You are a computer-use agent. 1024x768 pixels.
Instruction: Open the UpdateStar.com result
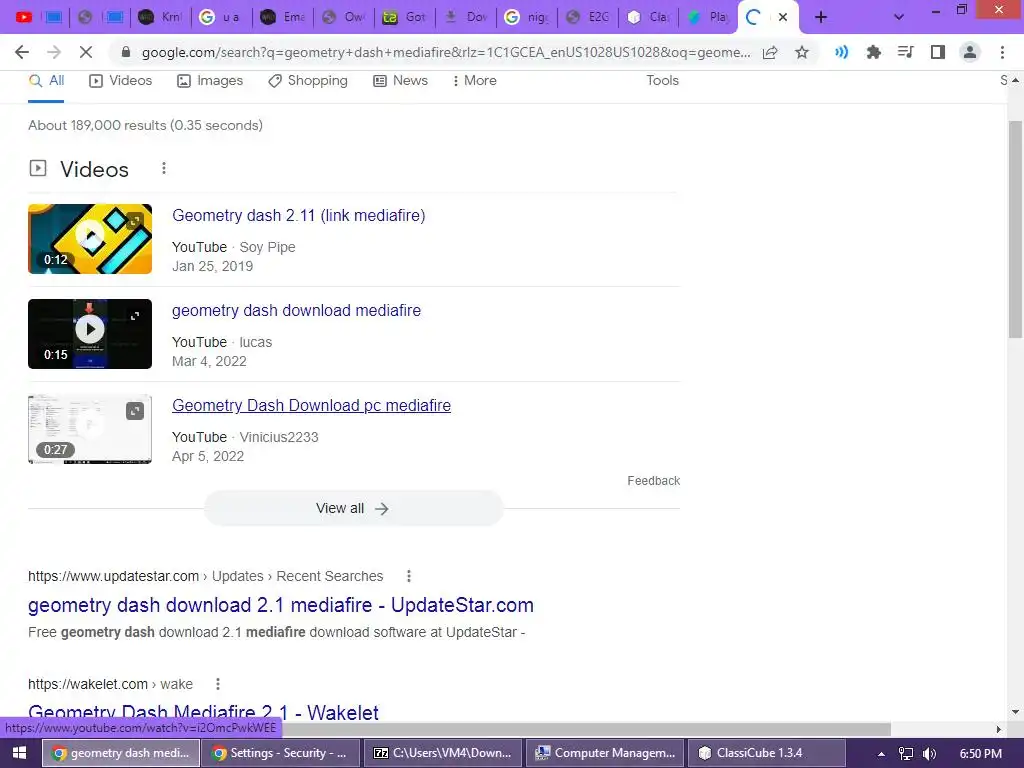(281, 605)
